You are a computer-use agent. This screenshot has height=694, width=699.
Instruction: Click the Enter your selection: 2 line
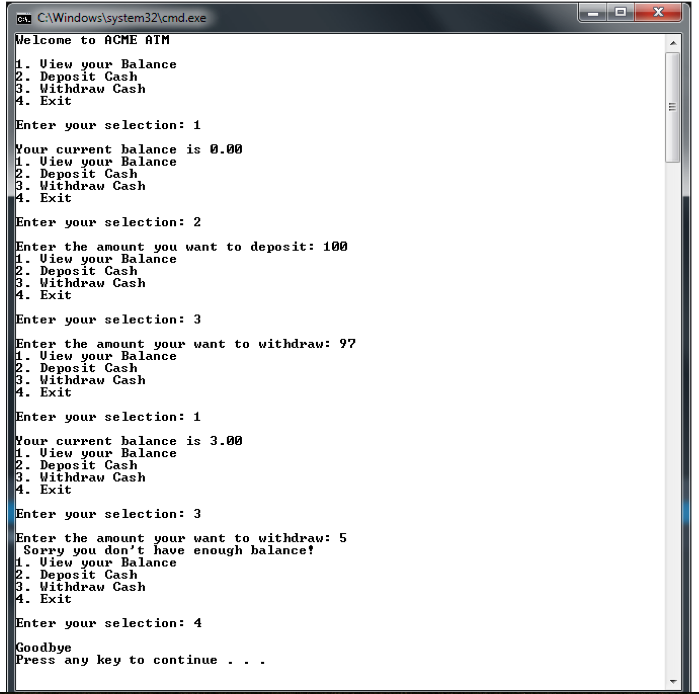coord(108,222)
